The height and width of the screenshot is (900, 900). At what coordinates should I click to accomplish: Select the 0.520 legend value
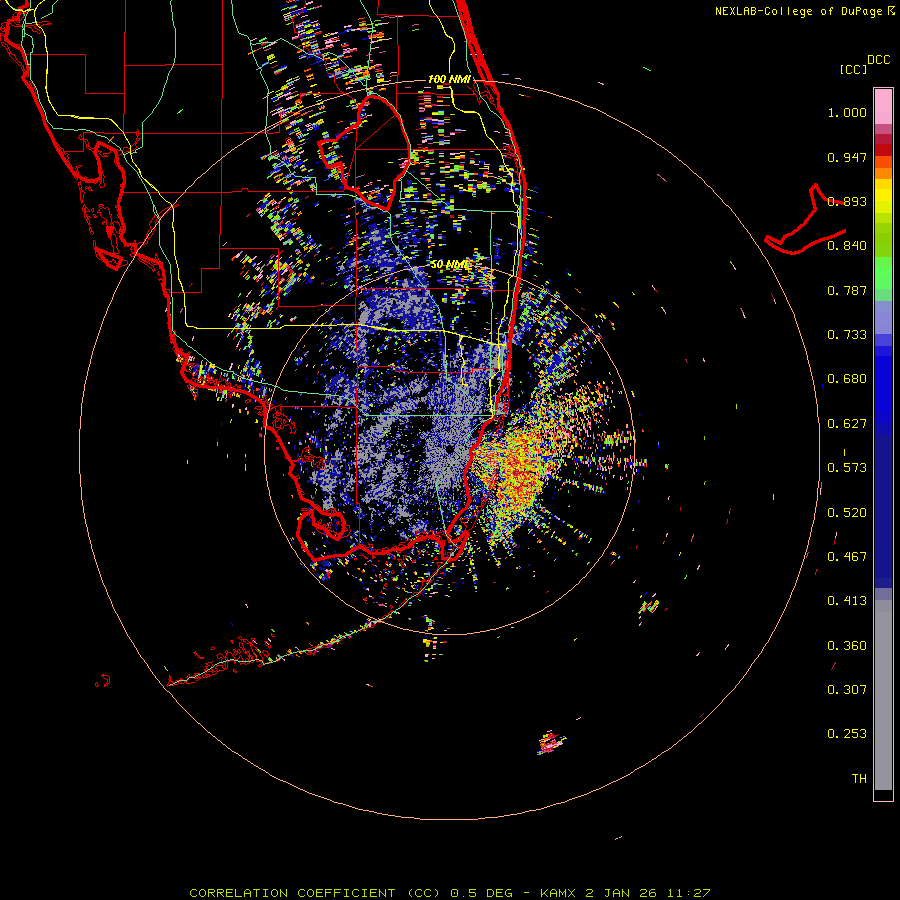coord(847,512)
